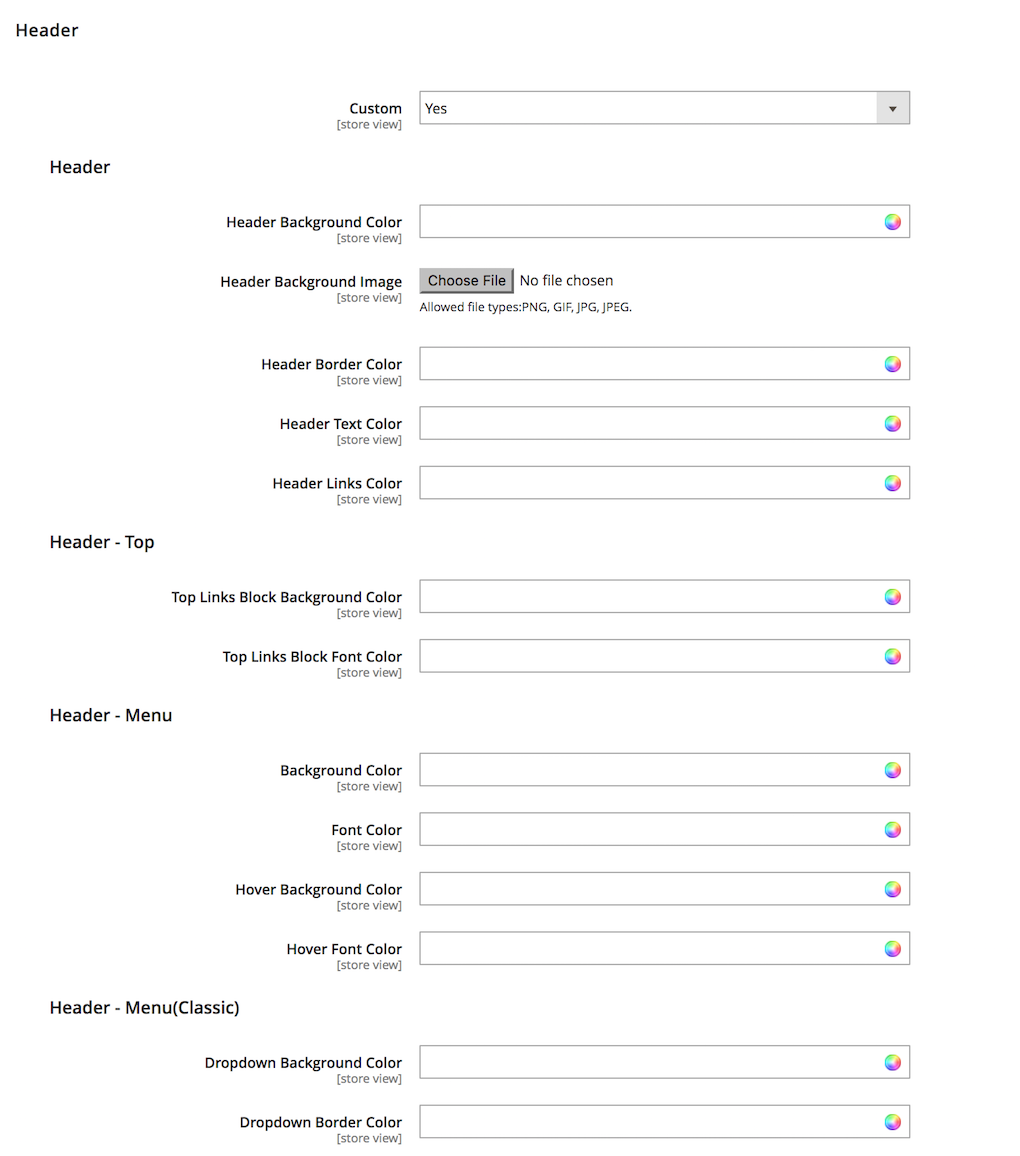Image resolution: width=1020 pixels, height=1156 pixels.
Task: Open Hover Background Color picker icon
Action: click(892, 889)
